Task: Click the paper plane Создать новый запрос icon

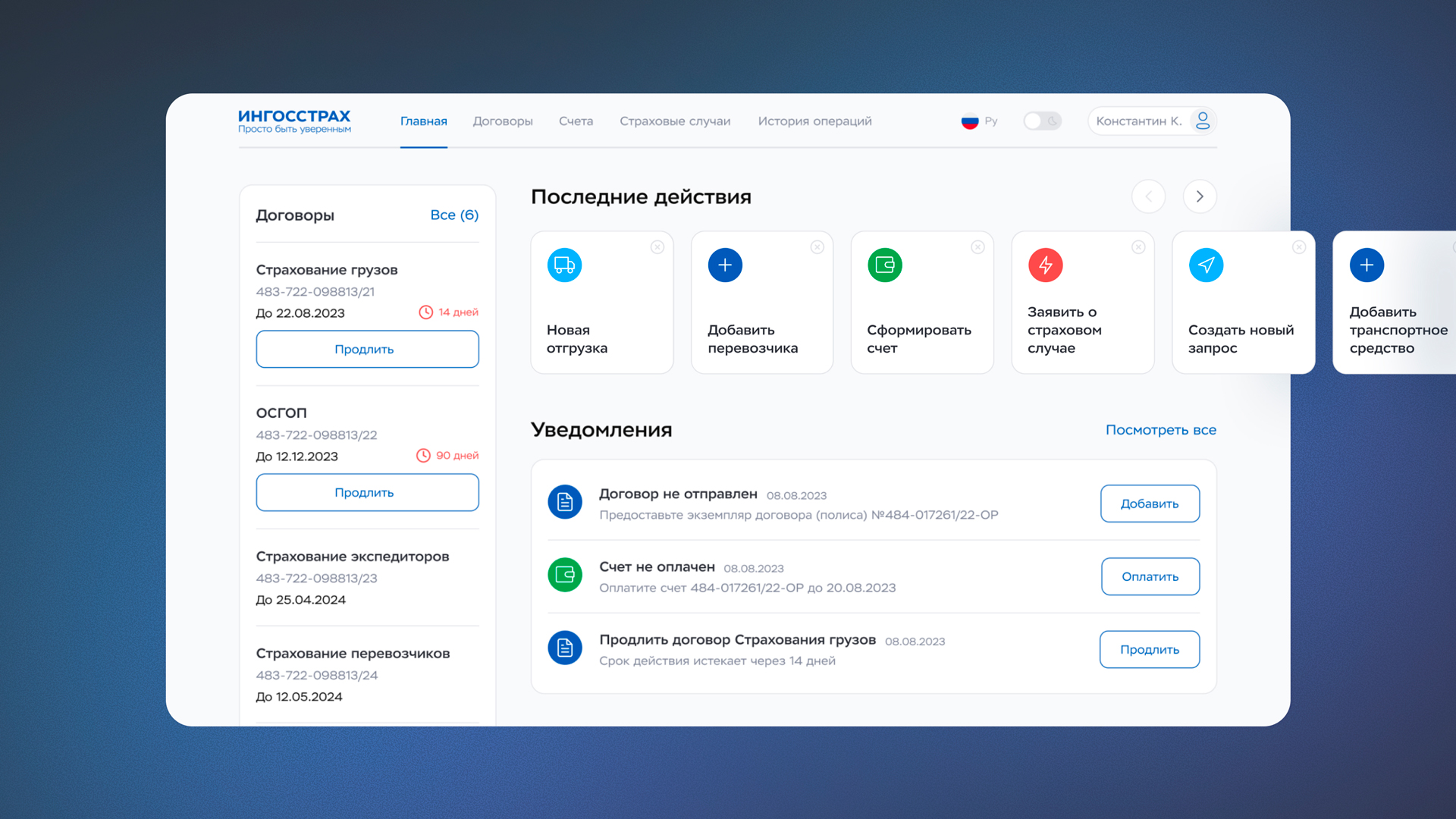Action: click(x=1206, y=265)
